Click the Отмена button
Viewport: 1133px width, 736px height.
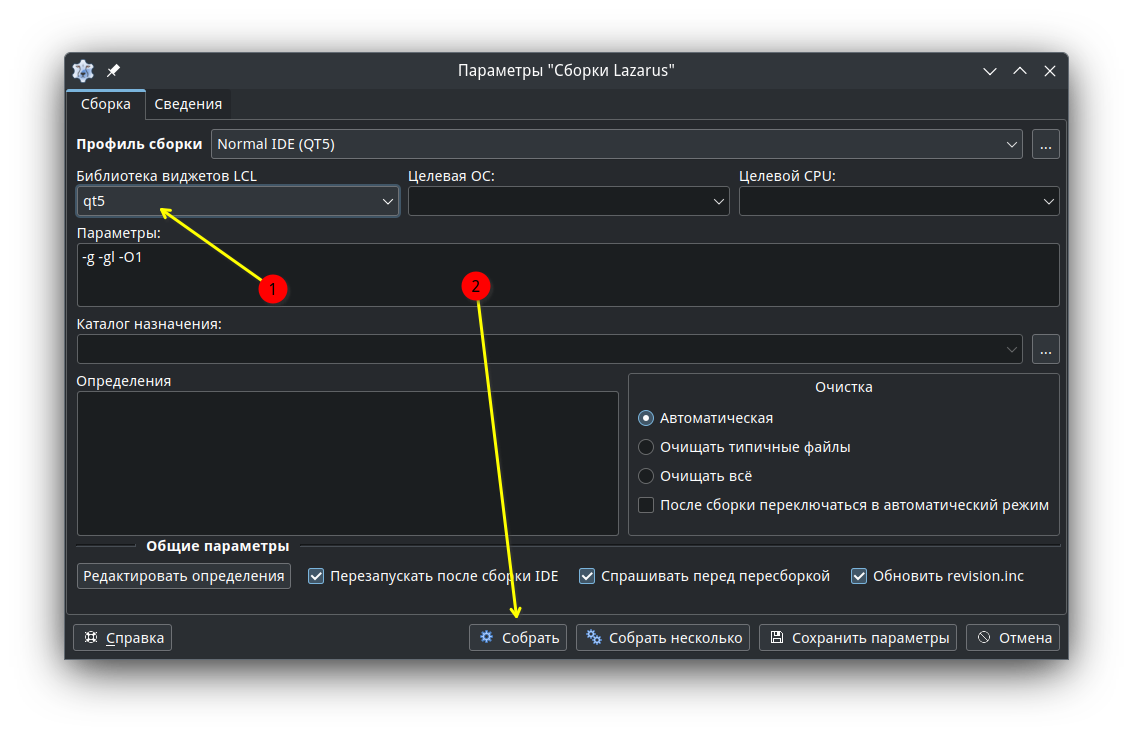(x=1013, y=637)
